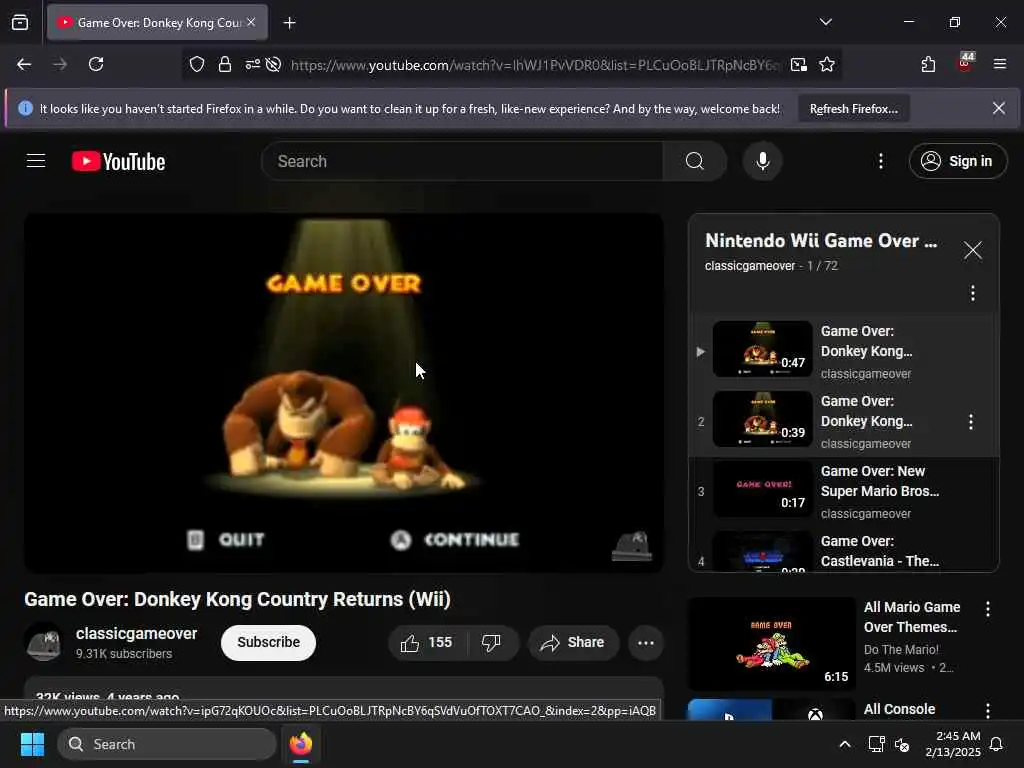The height and width of the screenshot is (768, 1024).
Task: Like the video with 155 likes
Action: 428,643
